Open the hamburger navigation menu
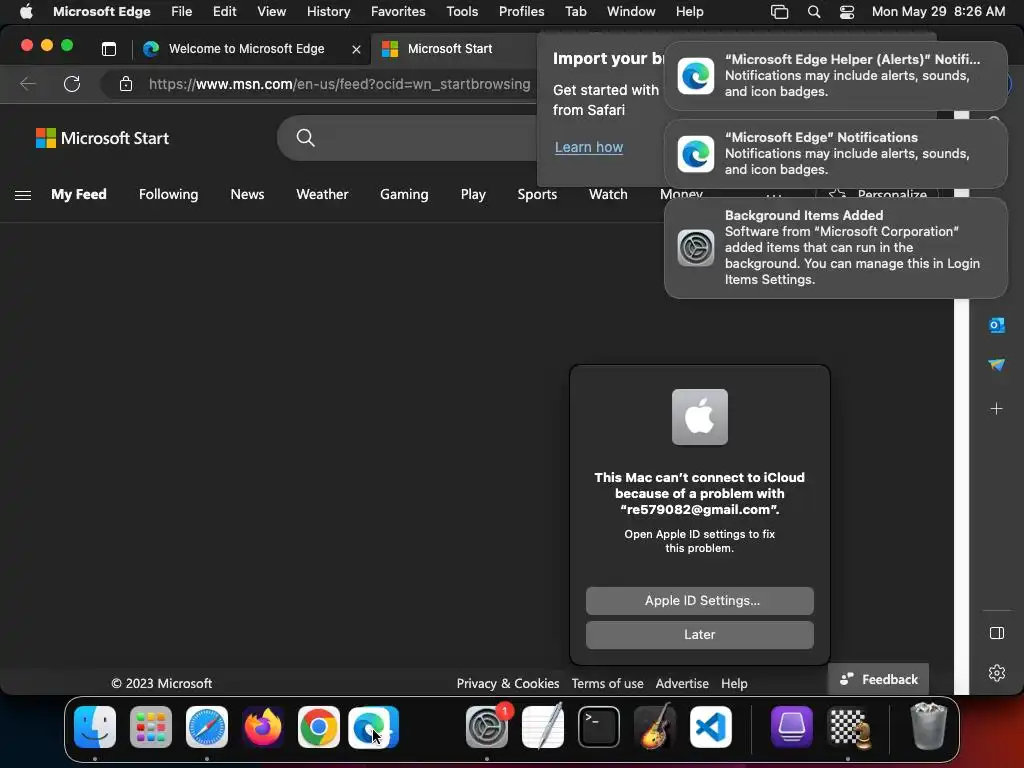Image resolution: width=1024 pixels, height=768 pixels. pyautogui.click(x=23, y=195)
